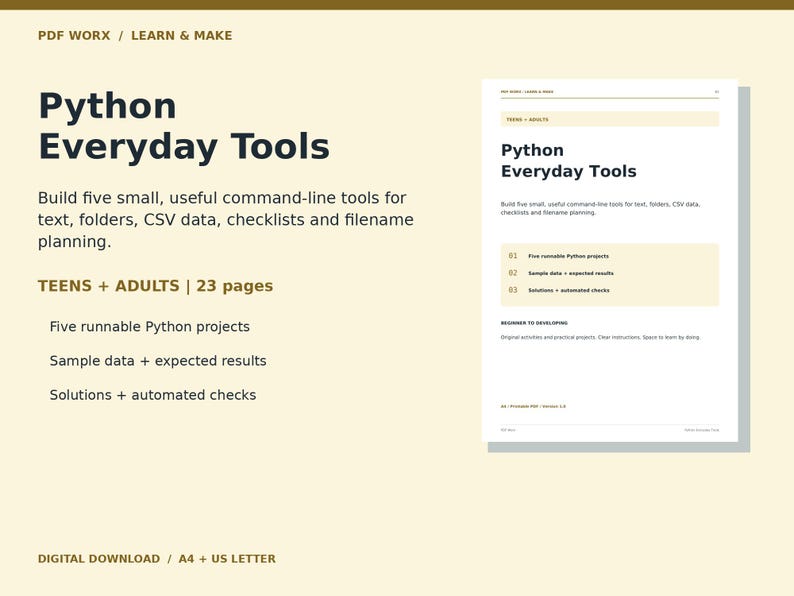Click the "TEENS + ADULTS" badge on the cover preview

coord(610,120)
